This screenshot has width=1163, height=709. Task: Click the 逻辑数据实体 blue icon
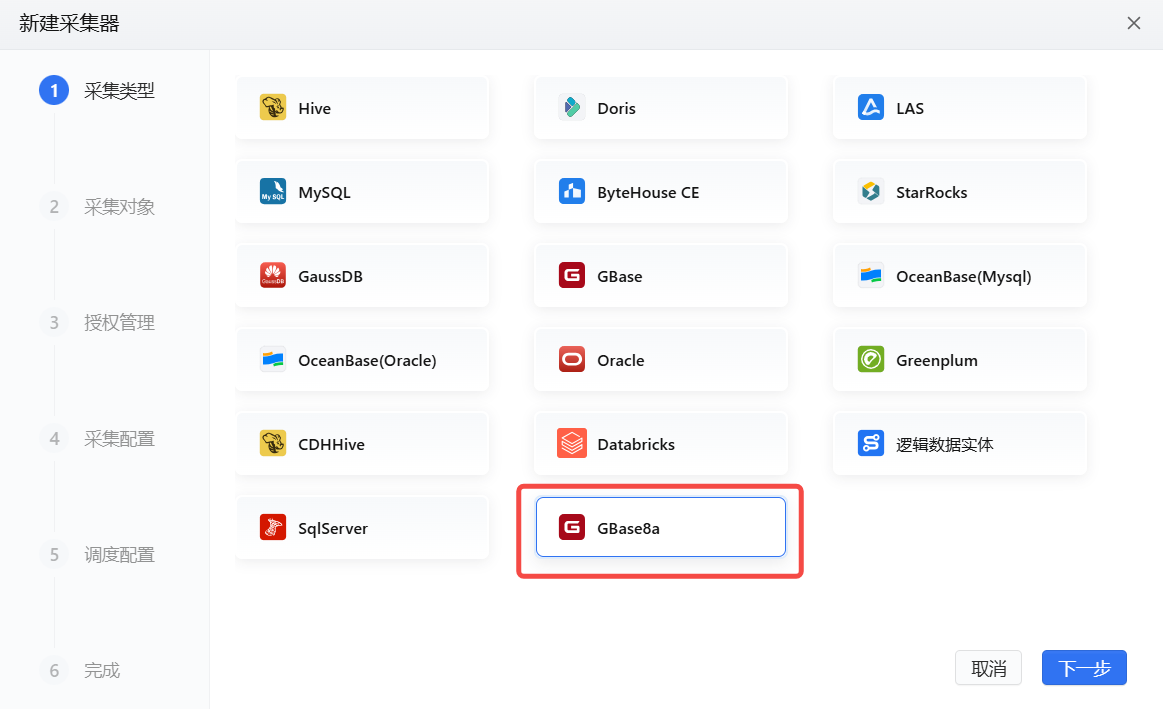pyautogui.click(x=871, y=443)
